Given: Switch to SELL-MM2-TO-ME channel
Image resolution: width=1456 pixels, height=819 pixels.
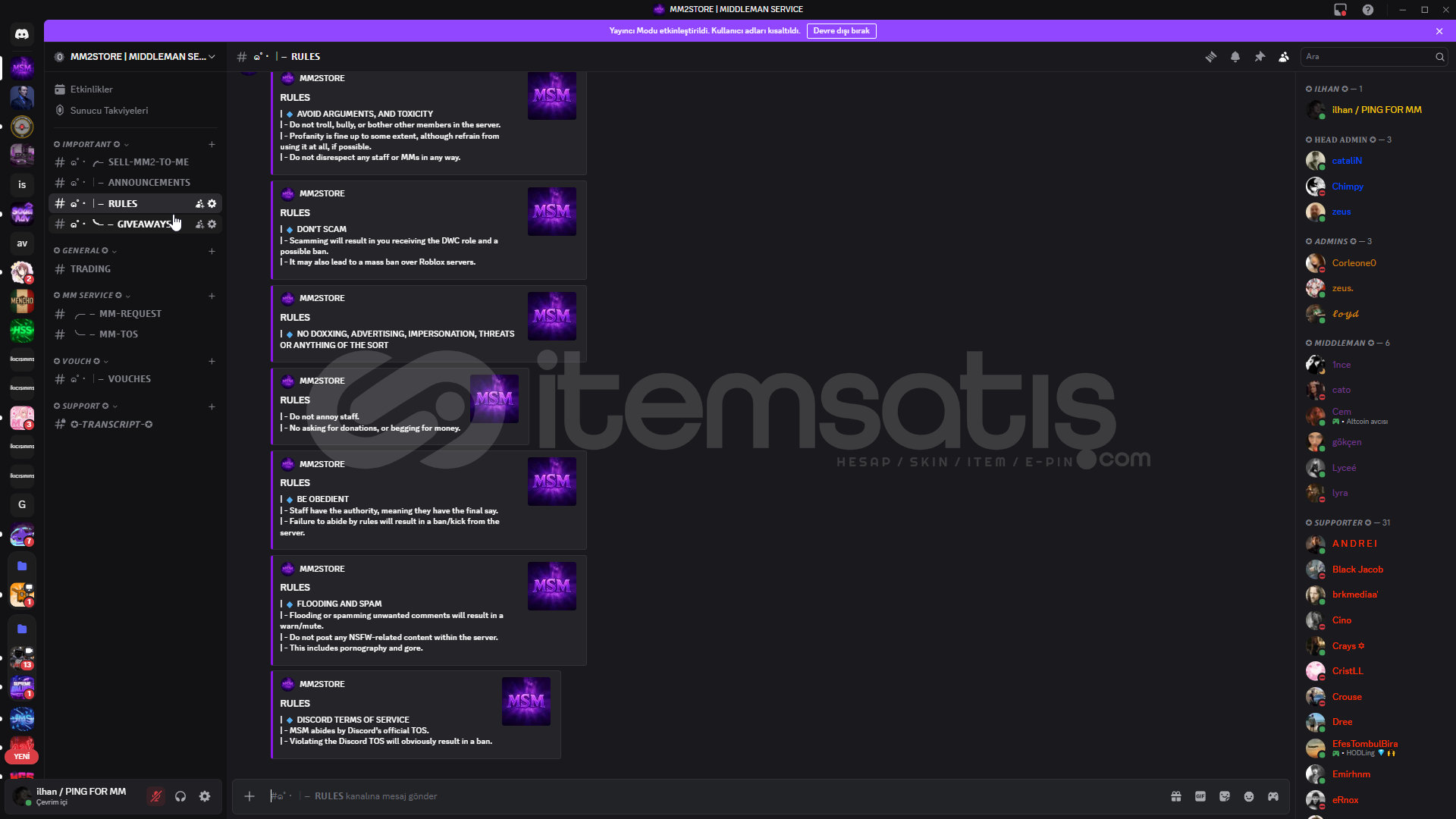Looking at the screenshot, I should [x=135, y=162].
